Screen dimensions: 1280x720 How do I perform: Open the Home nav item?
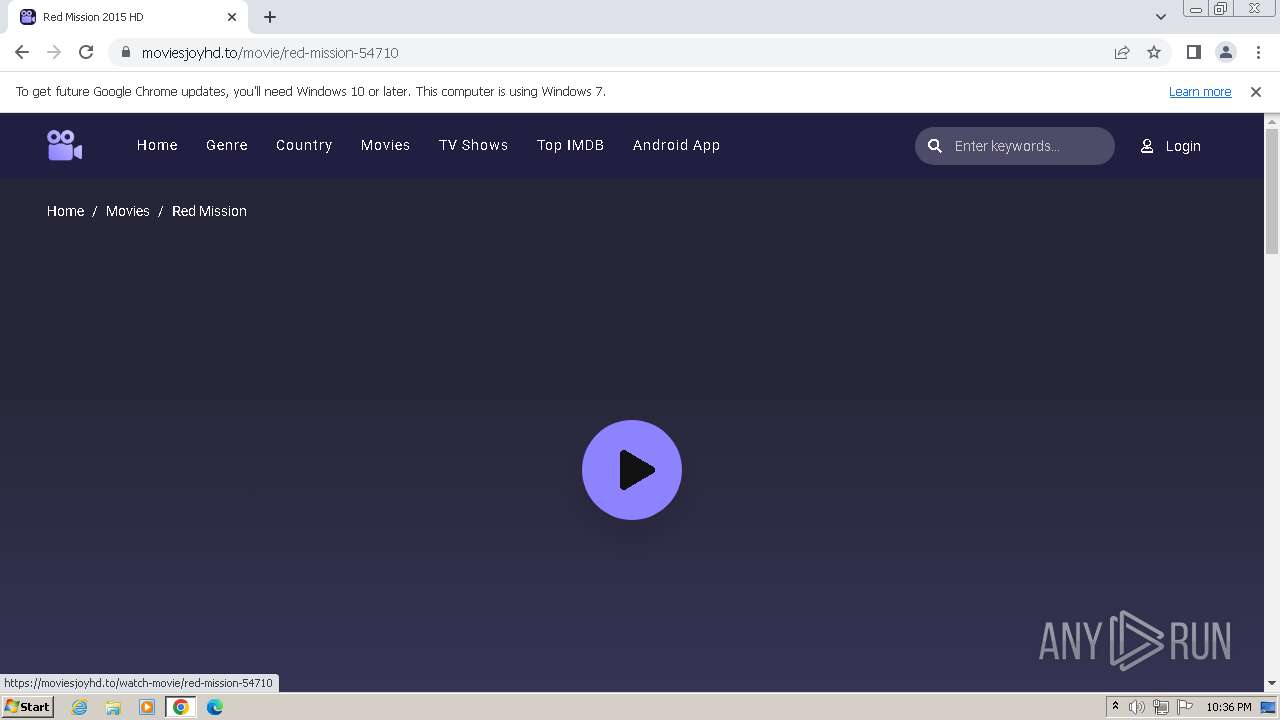pyautogui.click(x=157, y=145)
